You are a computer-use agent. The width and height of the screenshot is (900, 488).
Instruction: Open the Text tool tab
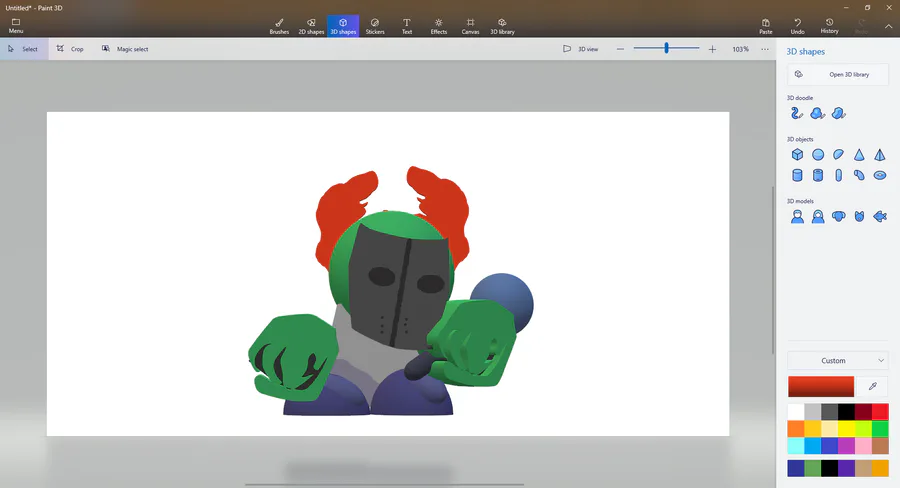coord(406,26)
